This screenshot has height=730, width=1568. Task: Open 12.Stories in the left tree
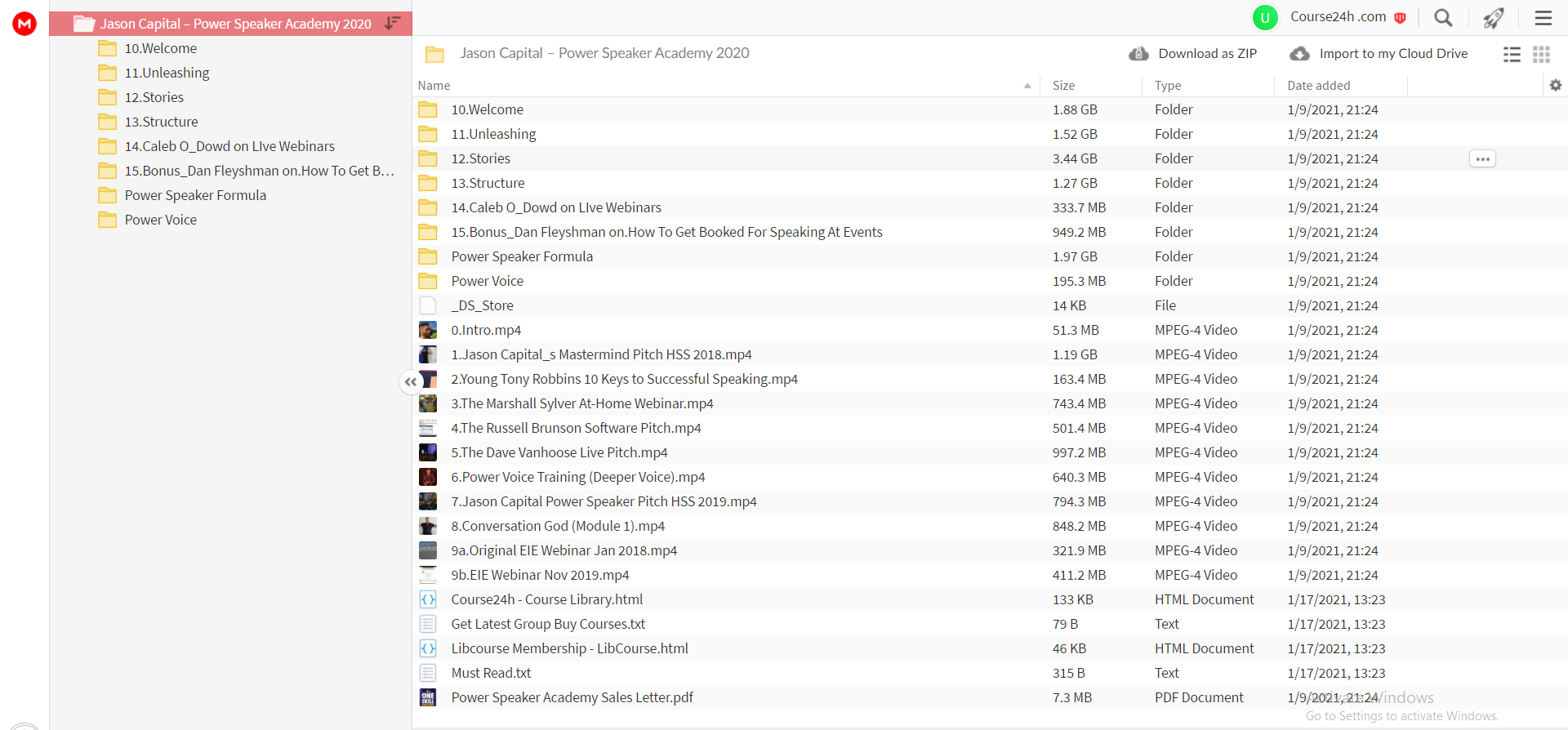154,97
